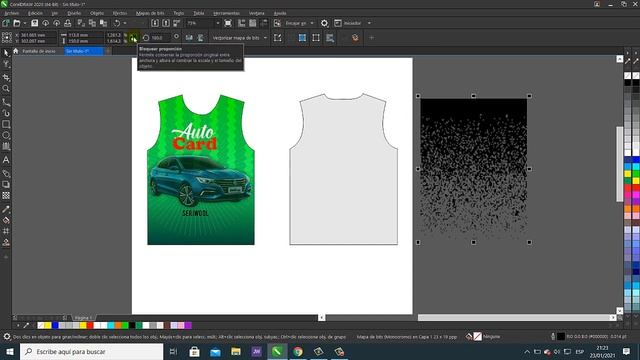Expand the Undo history dropdown arrow

tap(125, 23)
